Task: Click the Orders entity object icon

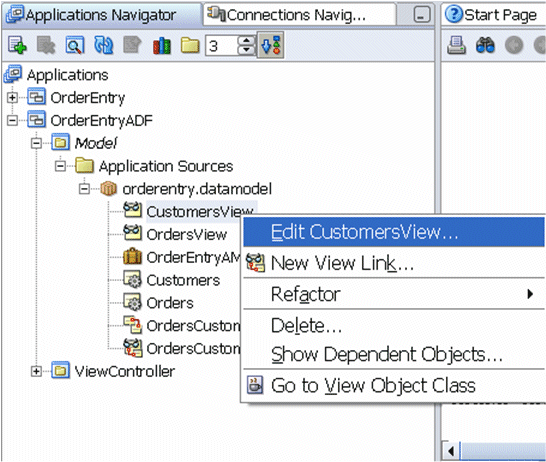Action: point(132,302)
